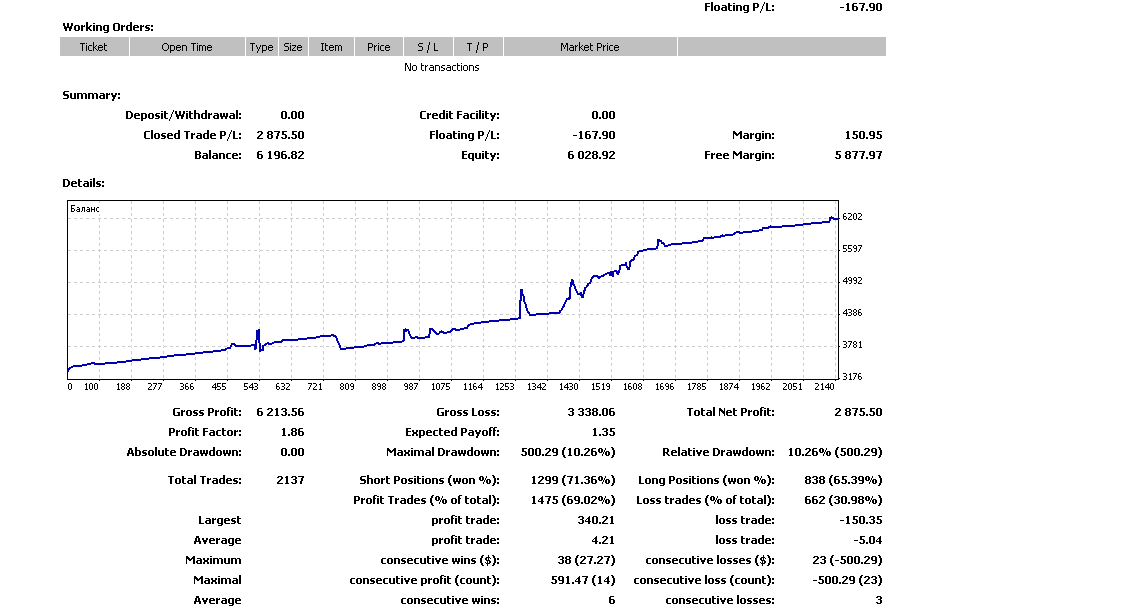1143x610 pixels.
Task: Click the Gross Loss value 3 338.06
Action: coord(591,412)
